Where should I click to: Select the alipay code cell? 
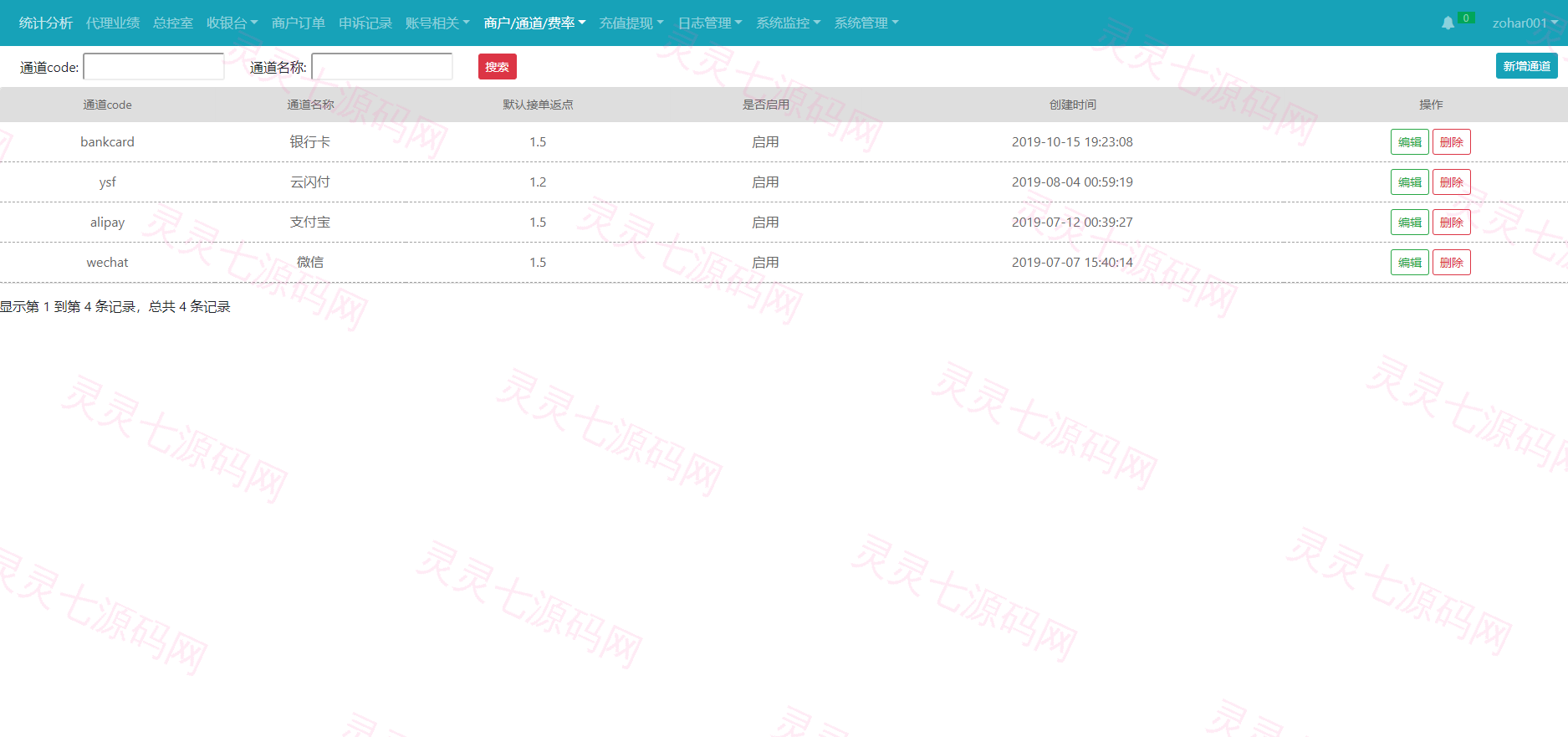point(107,223)
